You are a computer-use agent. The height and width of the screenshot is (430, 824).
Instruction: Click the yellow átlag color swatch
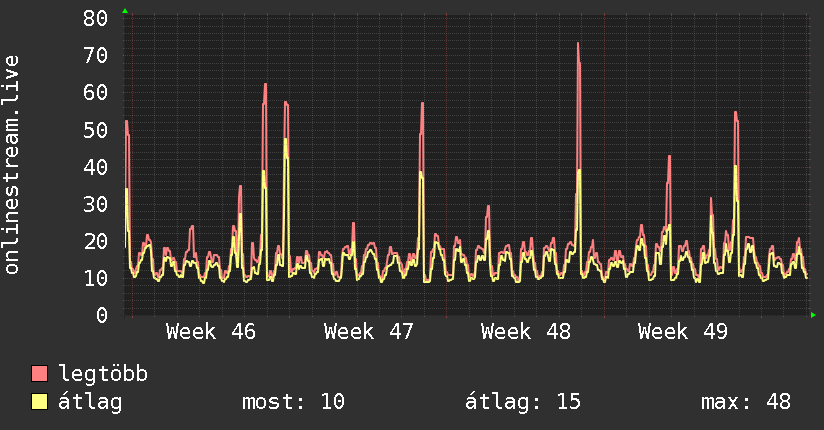[39, 402]
